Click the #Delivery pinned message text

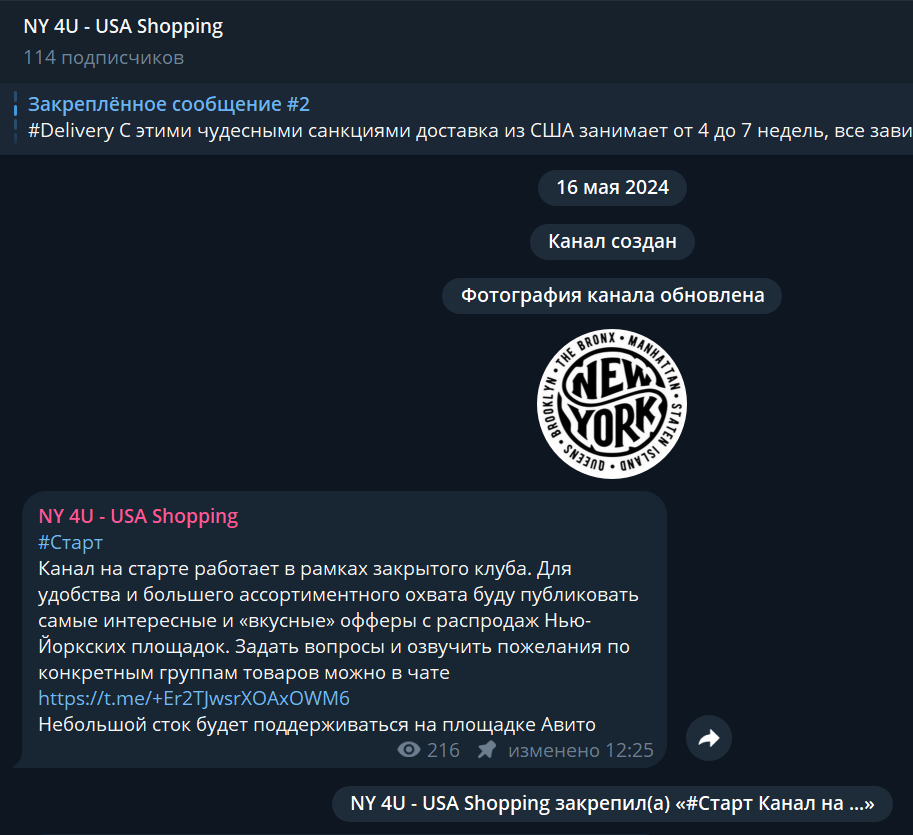click(x=470, y=130)
